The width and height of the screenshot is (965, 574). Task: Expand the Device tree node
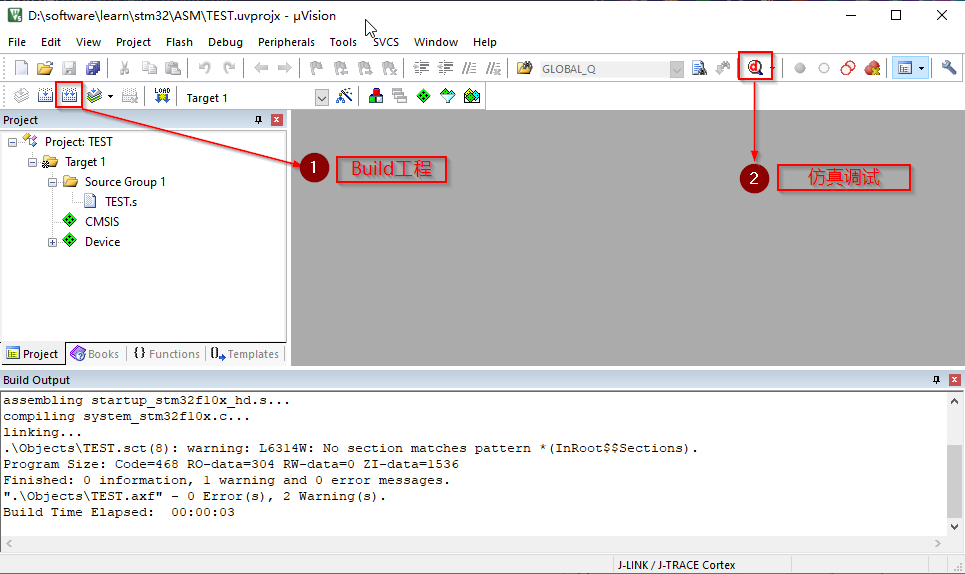52,242
